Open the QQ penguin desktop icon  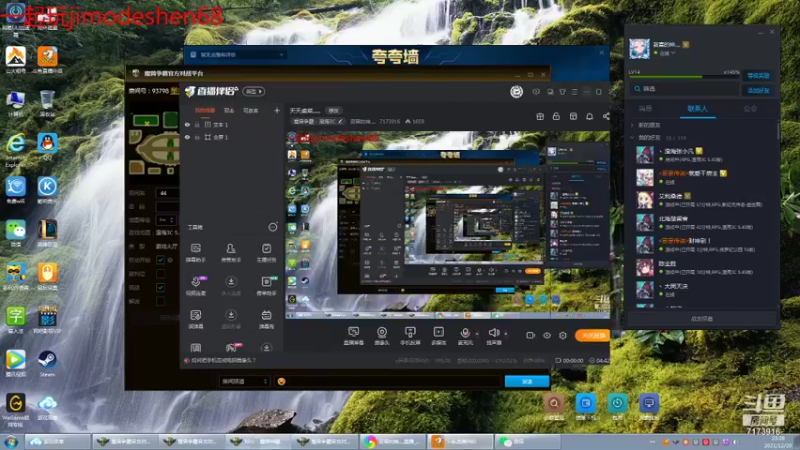(47, 144)
